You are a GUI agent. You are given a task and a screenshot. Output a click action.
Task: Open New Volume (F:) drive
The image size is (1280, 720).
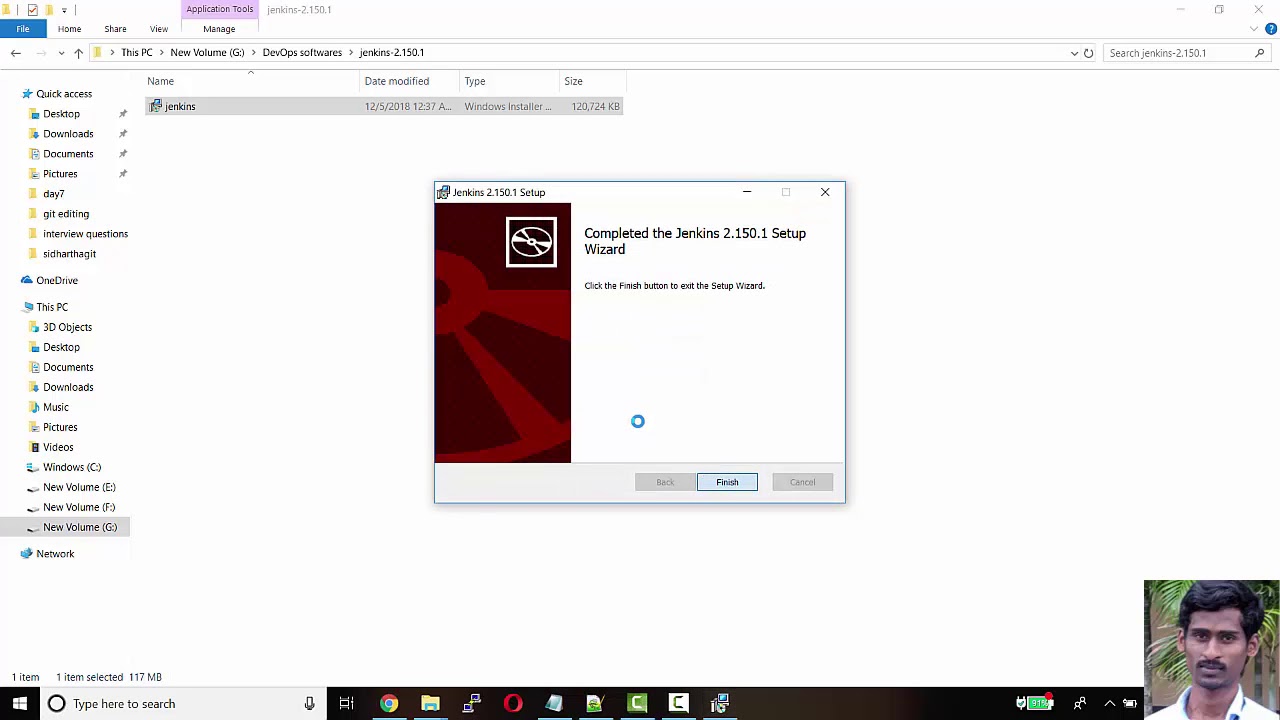point(79,507)
